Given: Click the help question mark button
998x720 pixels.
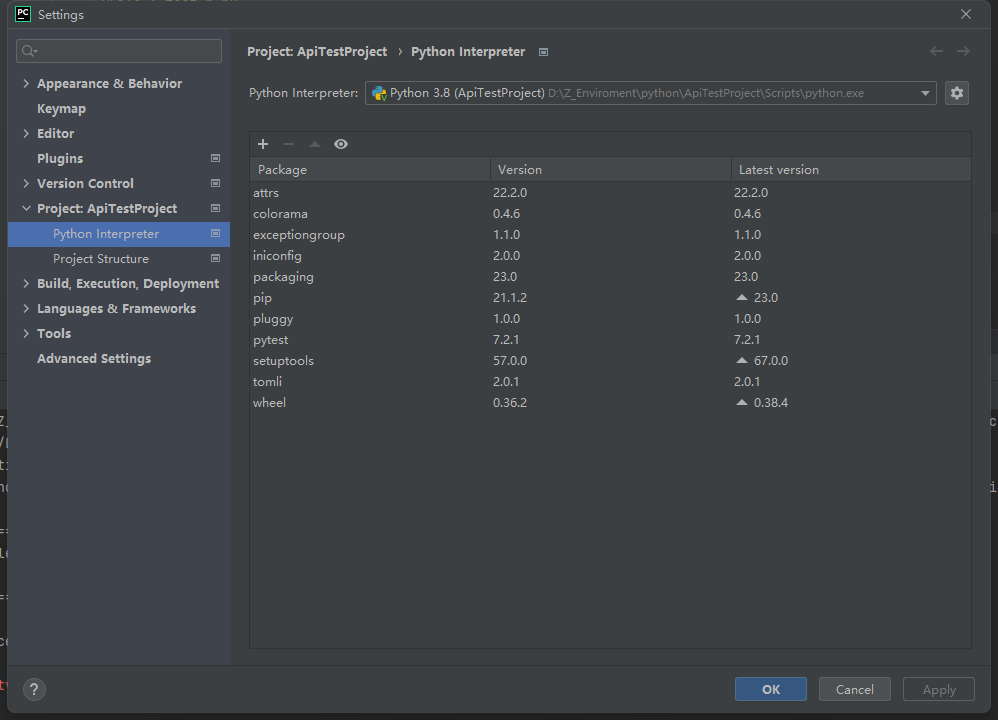Looking at the screenshot, I should (34, 689).
